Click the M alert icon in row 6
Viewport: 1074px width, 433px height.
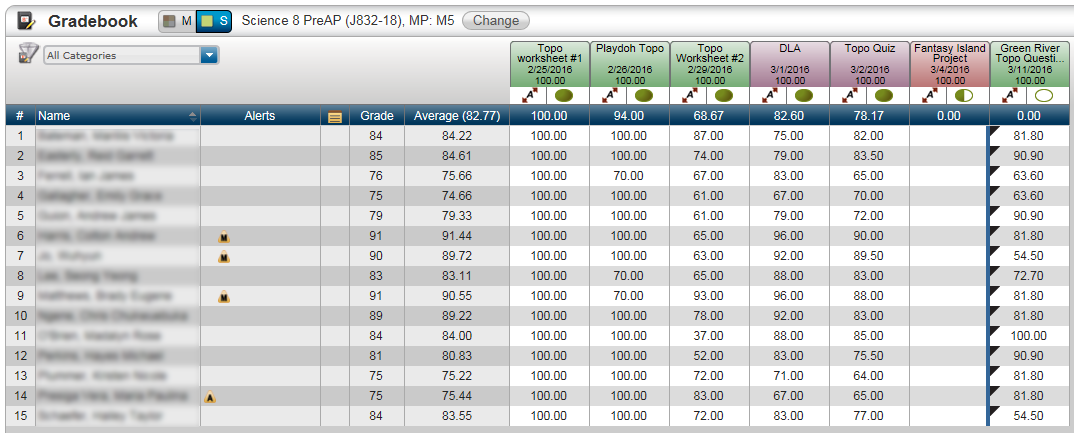[225, 237]
